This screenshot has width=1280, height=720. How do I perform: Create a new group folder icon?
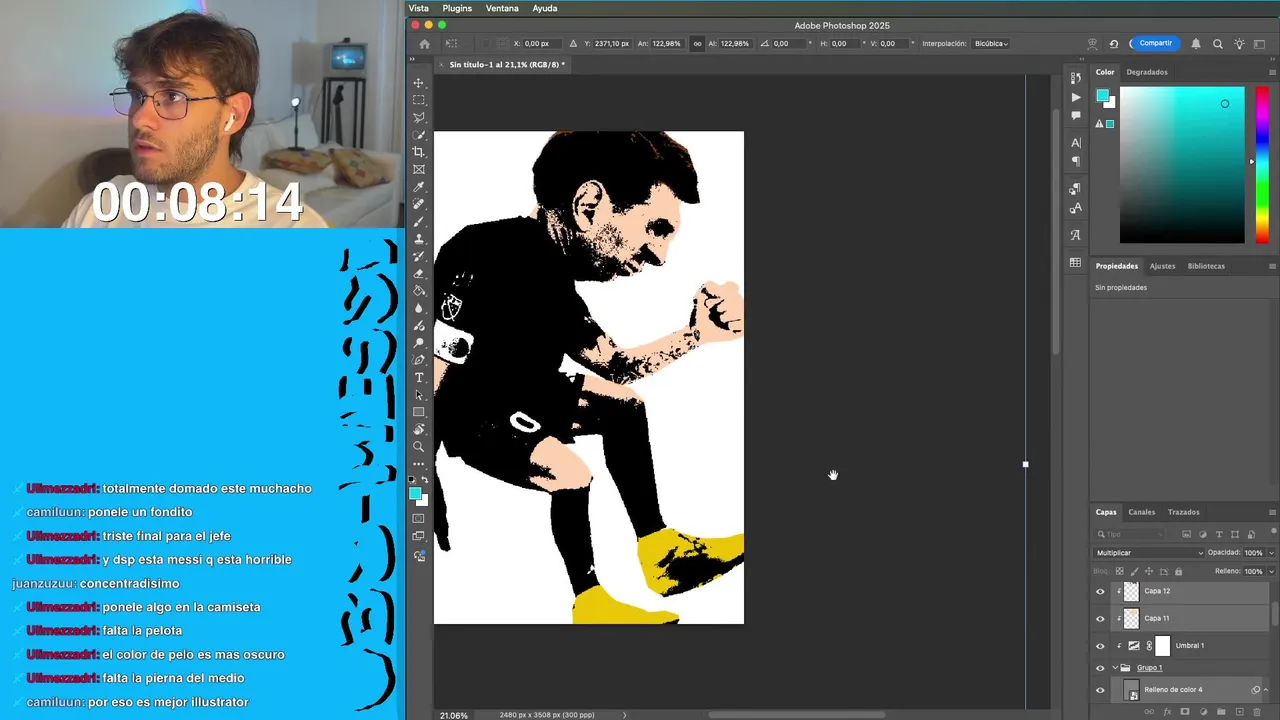pyautogui.click(x=1221, y=712)
